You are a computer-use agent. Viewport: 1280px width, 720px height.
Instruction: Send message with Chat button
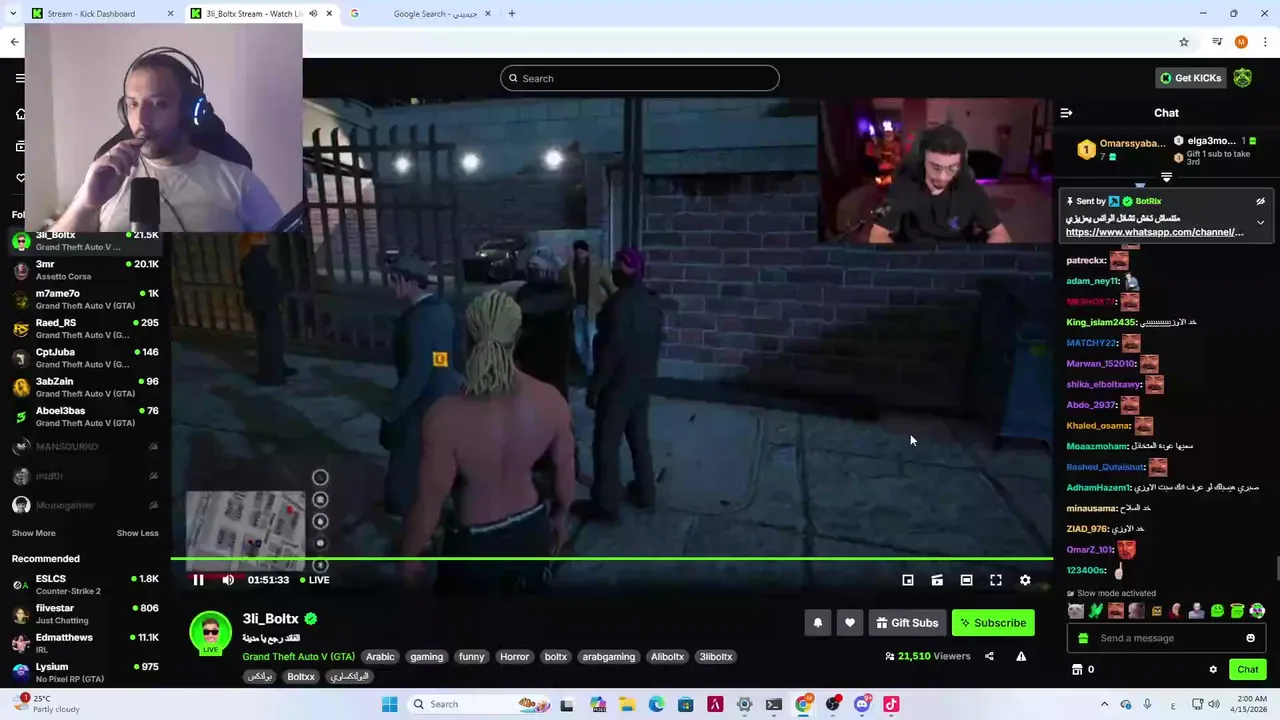(x=1248, y=669)
